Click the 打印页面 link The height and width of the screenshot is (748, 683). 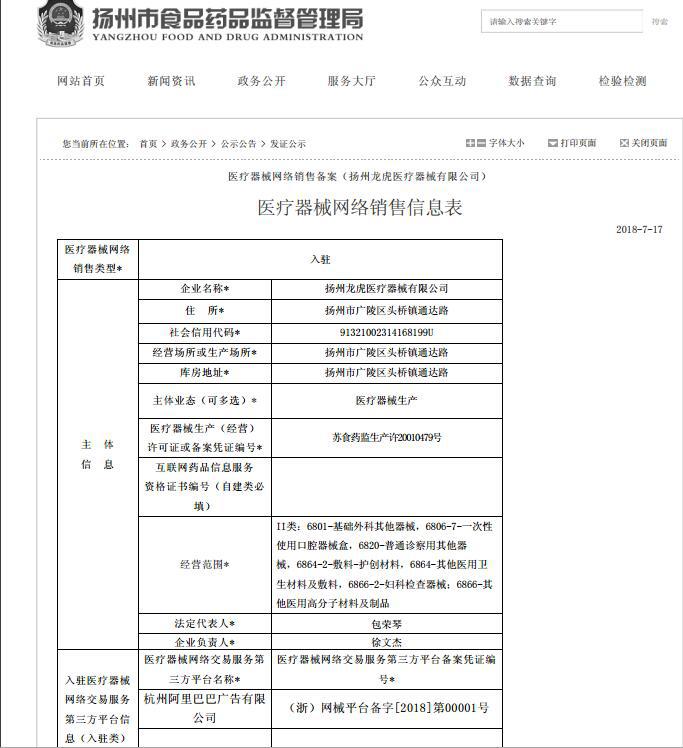578,143
